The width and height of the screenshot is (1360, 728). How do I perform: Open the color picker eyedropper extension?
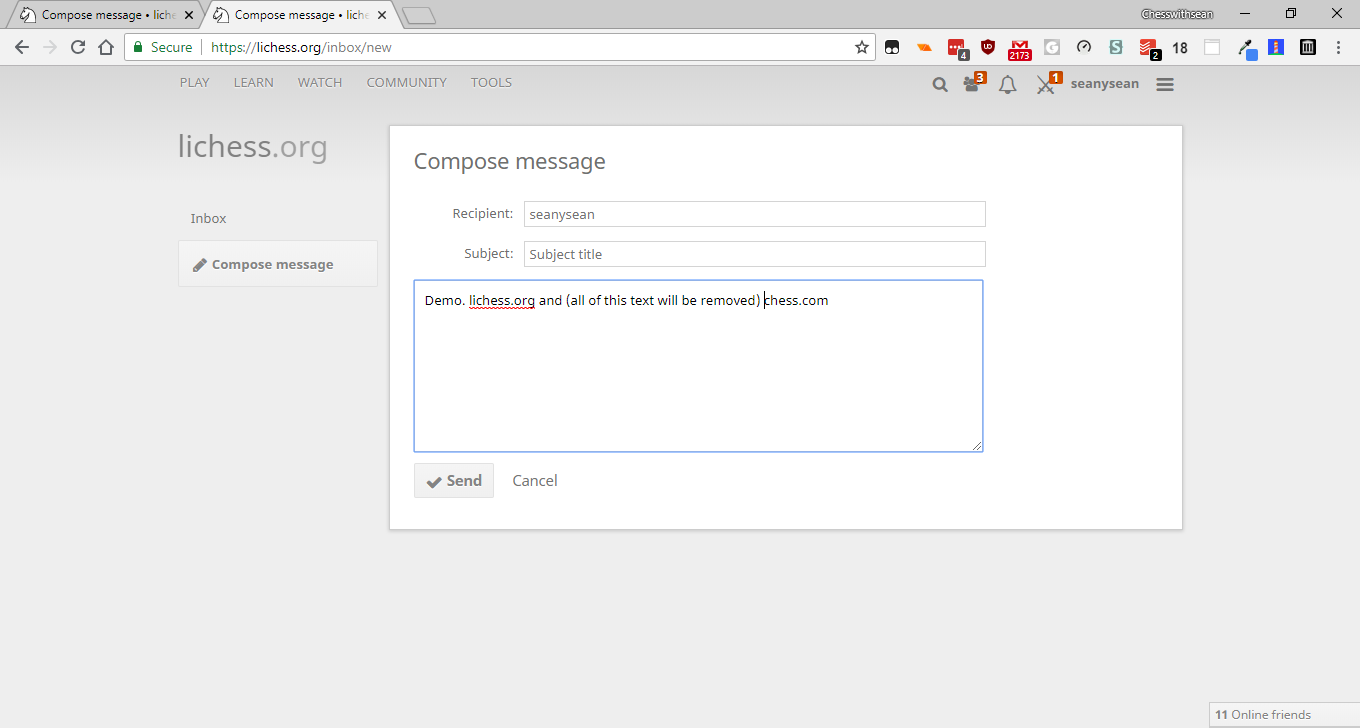tap(1245, 48)
